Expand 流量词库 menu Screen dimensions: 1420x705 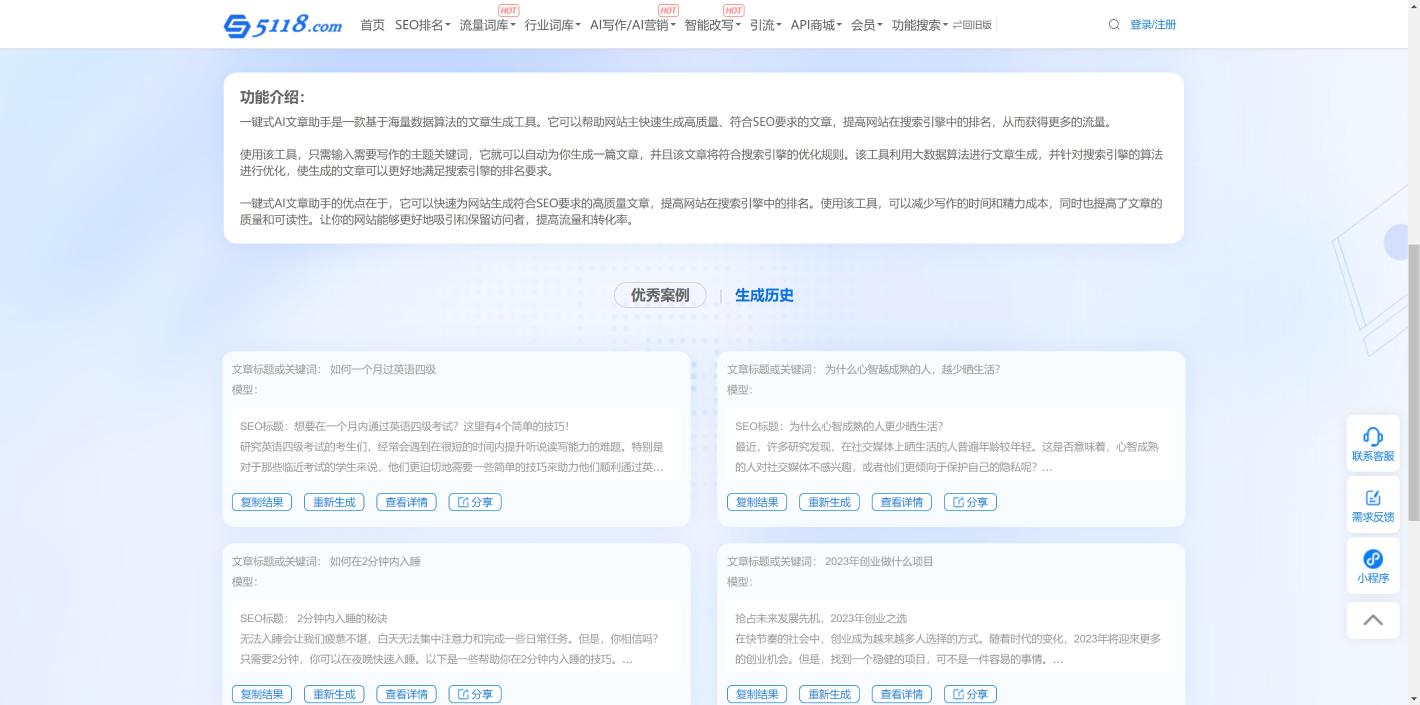488,25
